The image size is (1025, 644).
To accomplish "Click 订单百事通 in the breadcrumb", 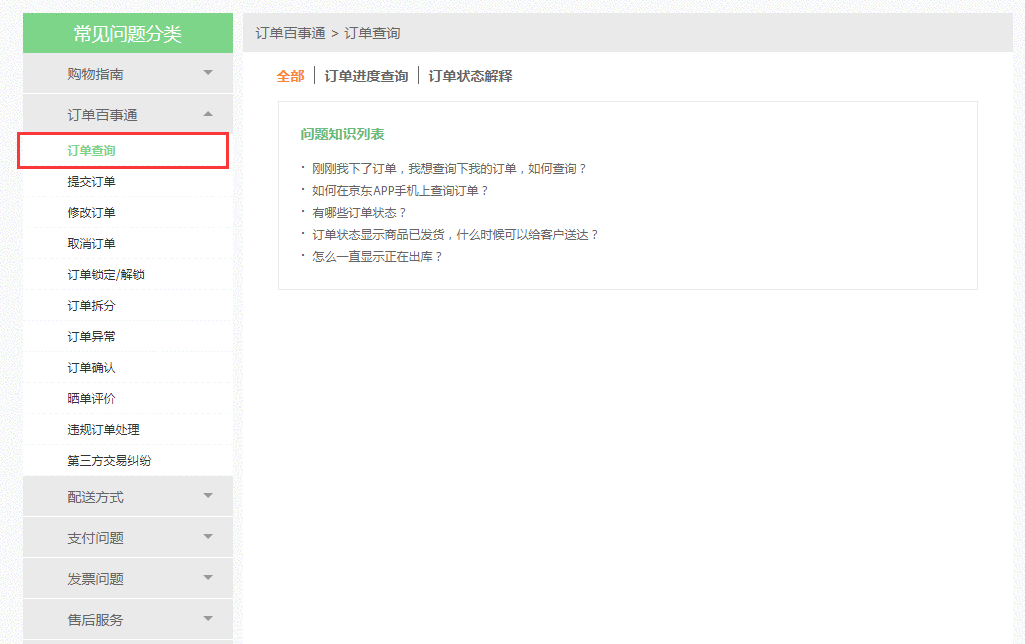I will pos(290,33).
